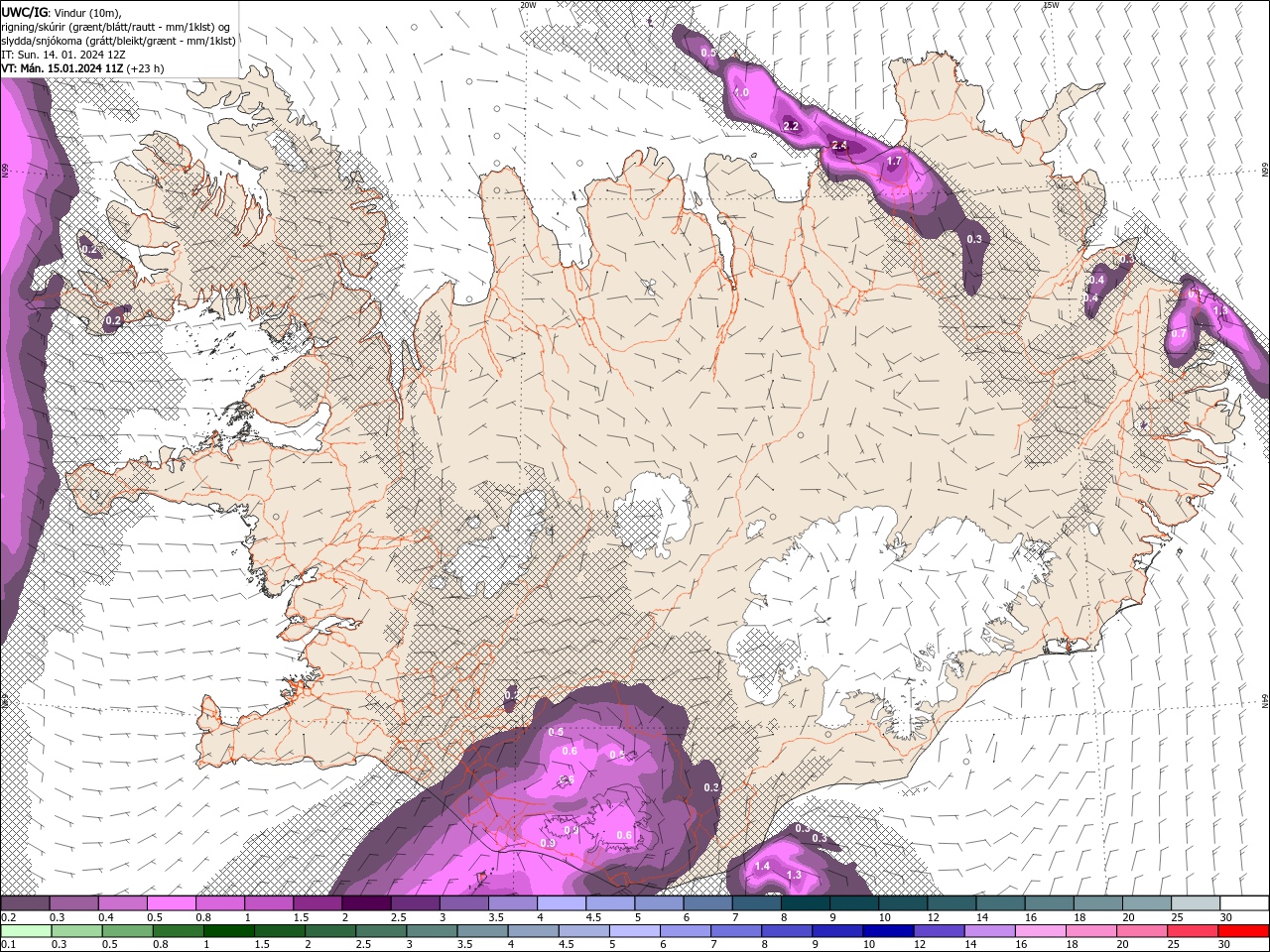
Task: Pick the 2 deep purple snow scale swatch
Action: click(x=365, y=903)
